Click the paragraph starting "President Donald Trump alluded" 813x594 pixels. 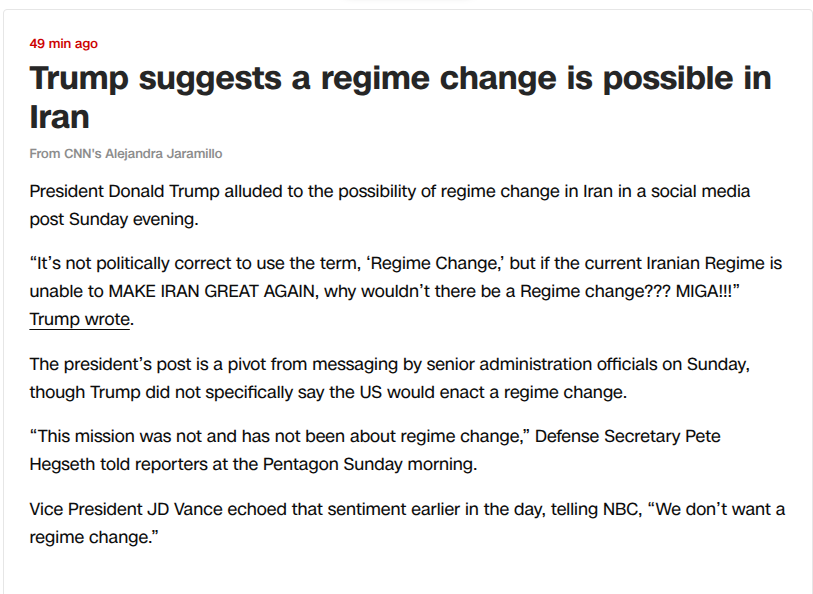(390, 205)
